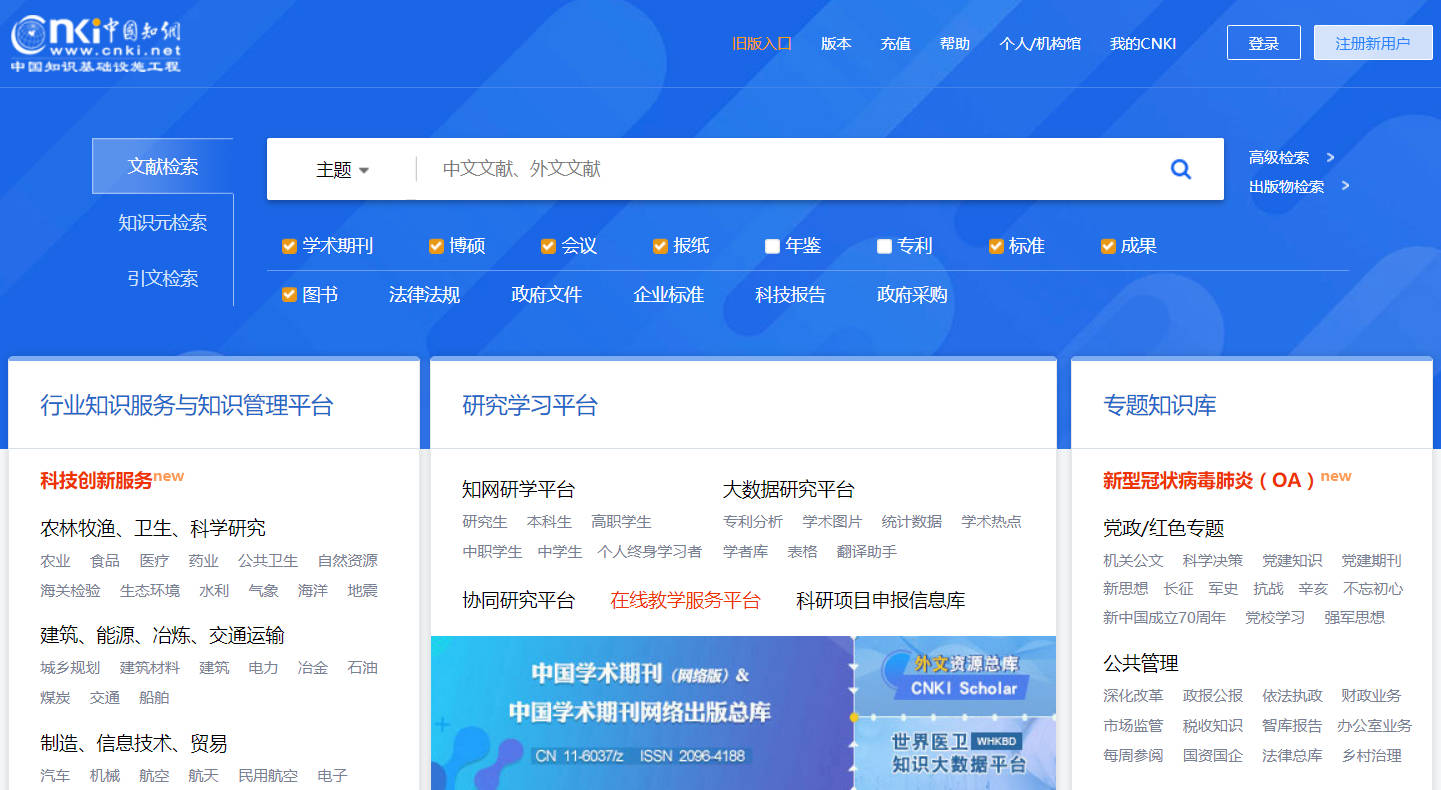Open the 科技报告 database link
This screenshot has height=790, width=1441.
[x=790, y=295]
